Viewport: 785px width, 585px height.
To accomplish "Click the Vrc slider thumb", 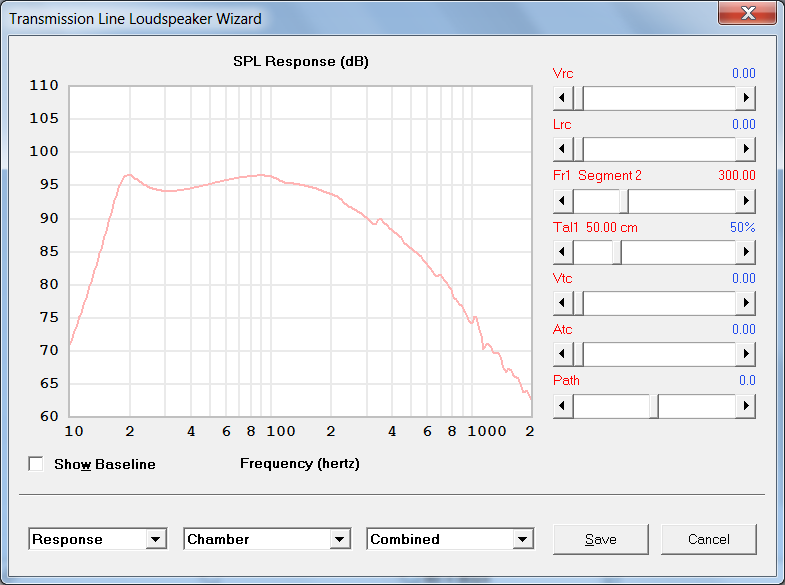I will 578,98.
